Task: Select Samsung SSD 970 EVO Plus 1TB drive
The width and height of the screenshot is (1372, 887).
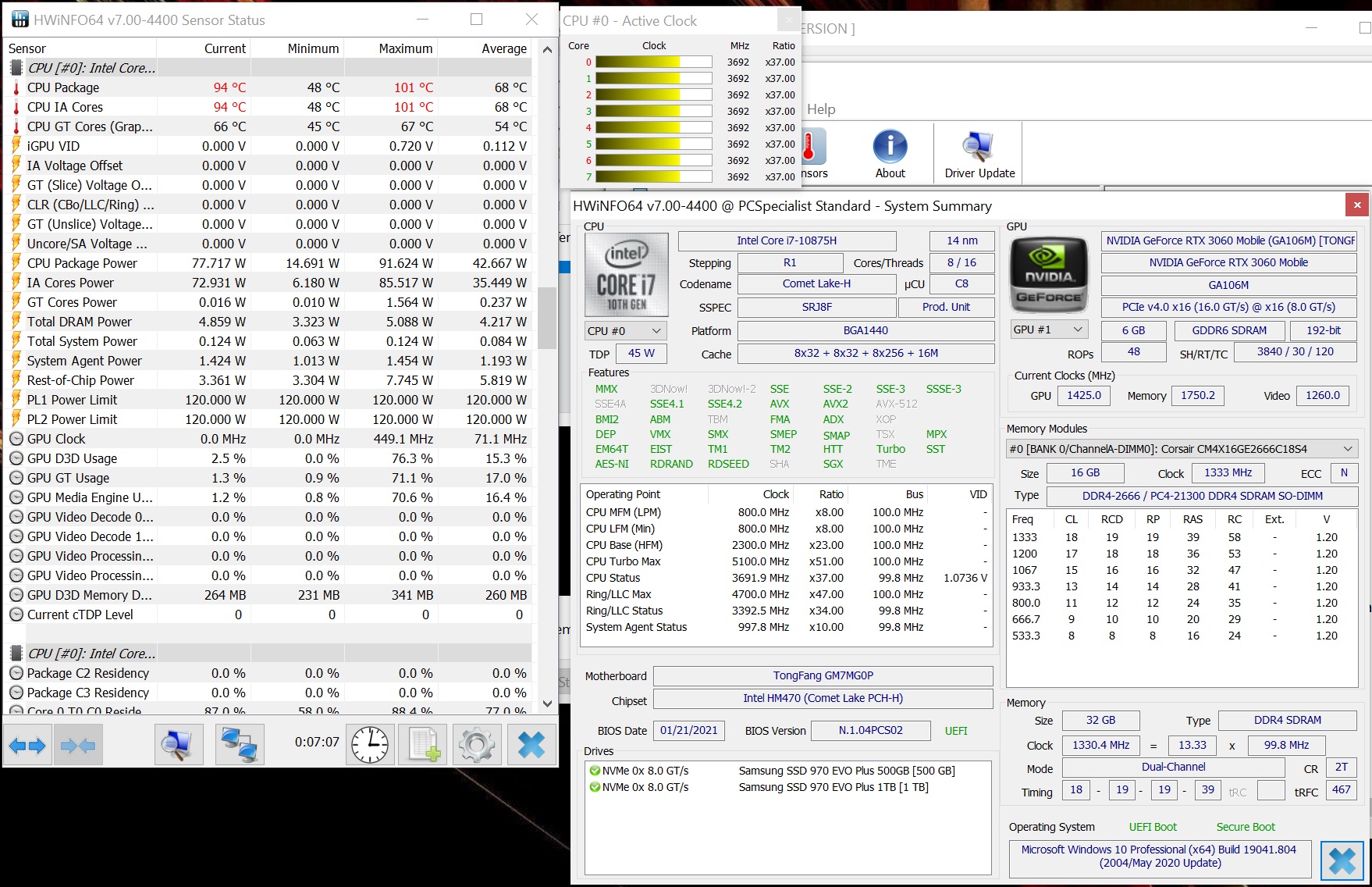Action: 787,787
